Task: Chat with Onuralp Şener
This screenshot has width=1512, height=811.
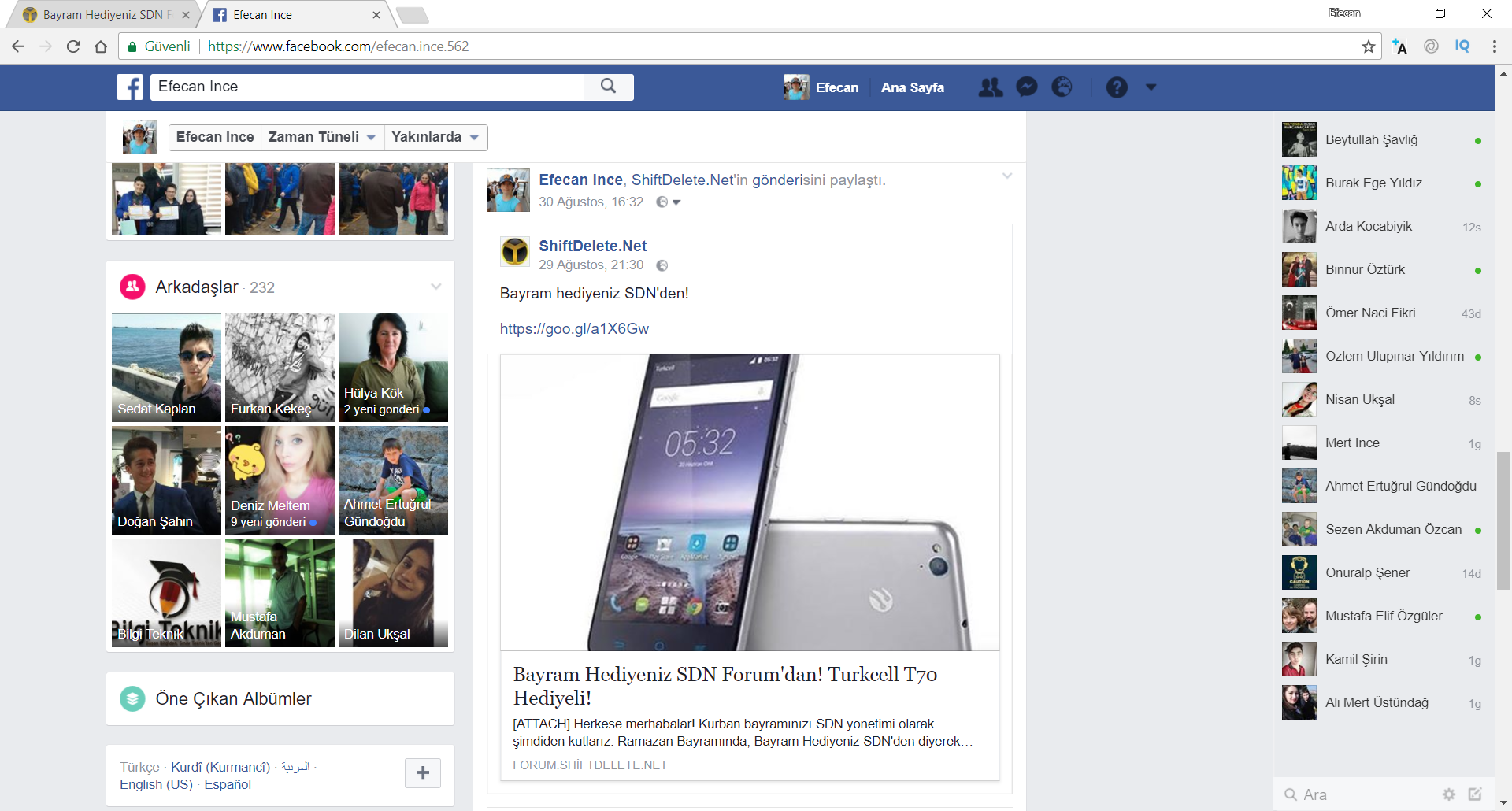Action: pyautogui.click(x=1384, y=572)
